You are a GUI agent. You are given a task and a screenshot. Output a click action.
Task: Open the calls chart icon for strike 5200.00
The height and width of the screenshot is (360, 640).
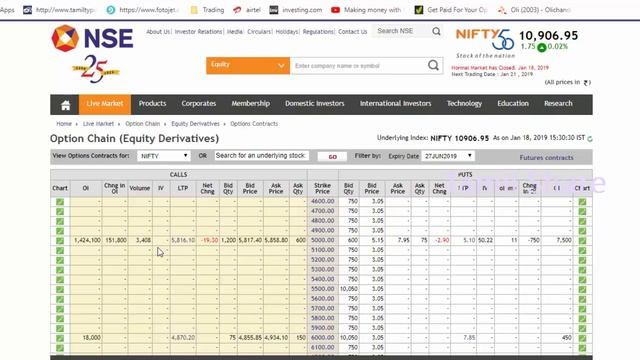60,260
